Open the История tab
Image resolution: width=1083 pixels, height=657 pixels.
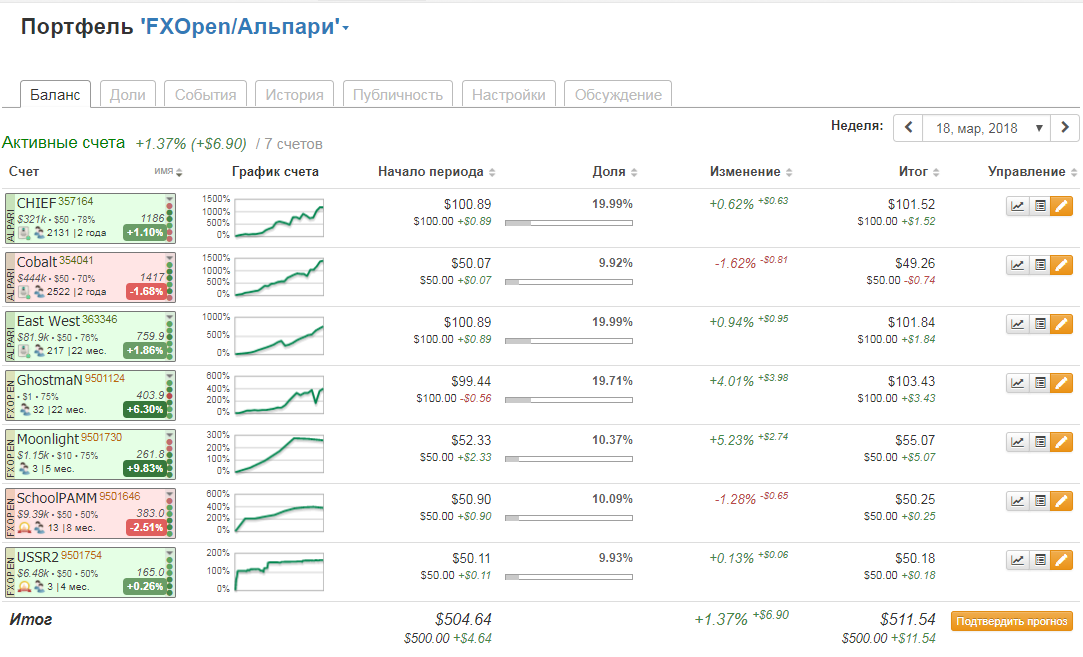point(294,95)
